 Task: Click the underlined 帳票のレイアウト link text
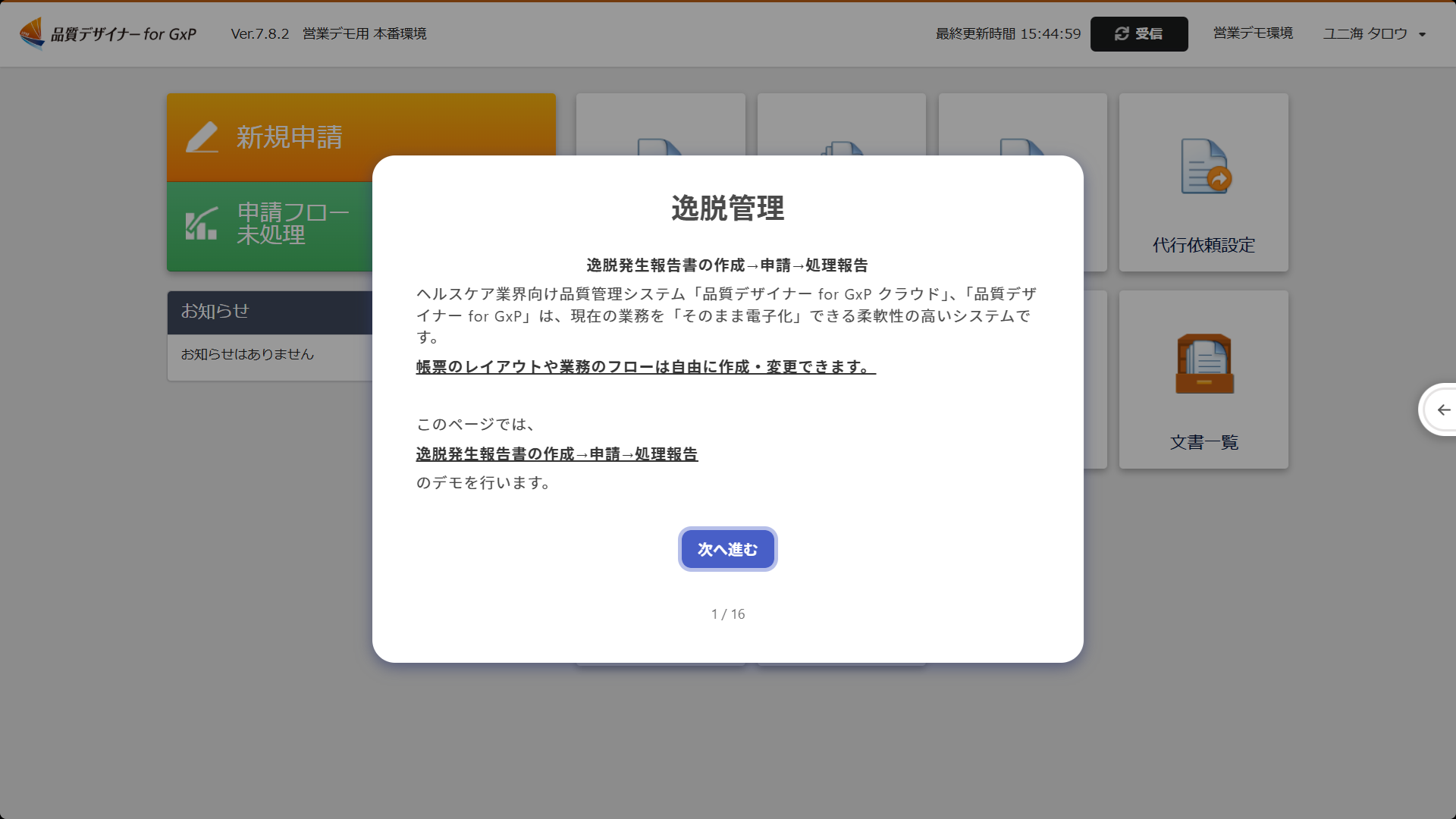tap(645, 367)
